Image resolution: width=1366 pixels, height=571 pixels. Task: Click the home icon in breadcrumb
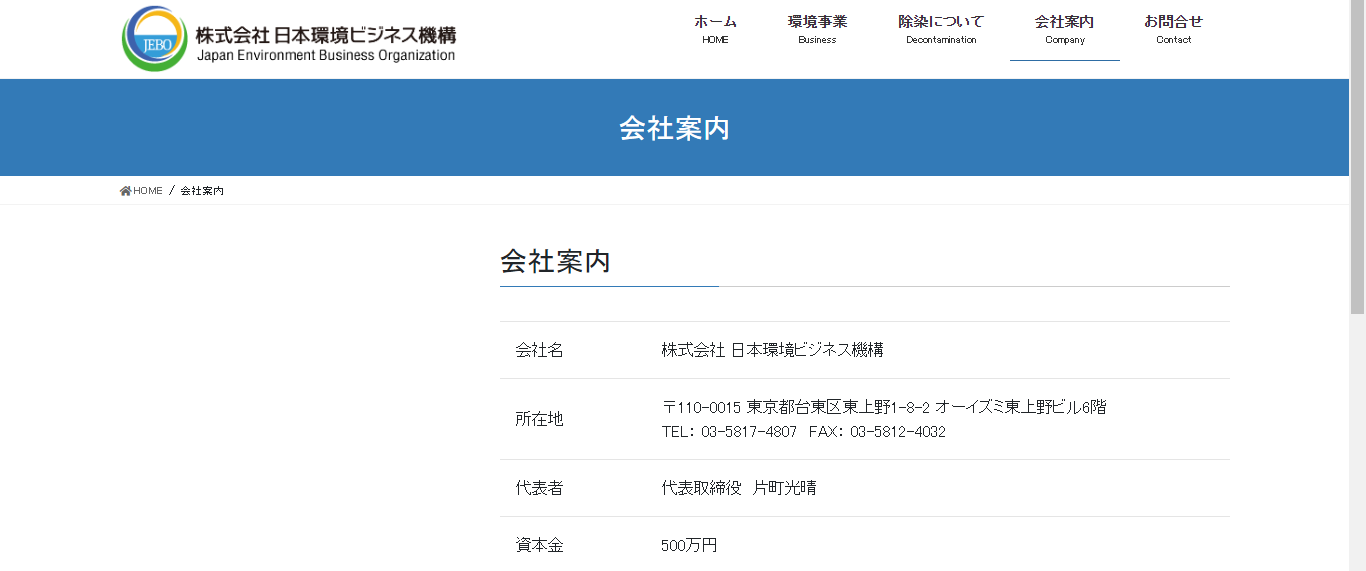tap(126, 191)
